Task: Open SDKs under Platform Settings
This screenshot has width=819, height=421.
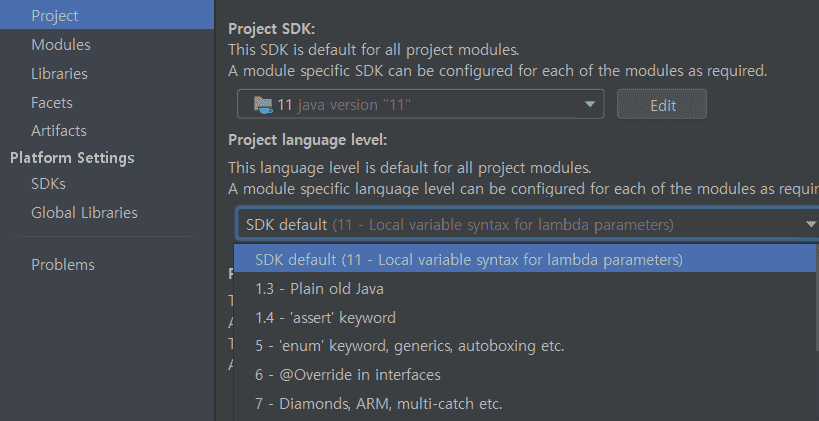Action: pyautogui.click(x=48, y=184)
